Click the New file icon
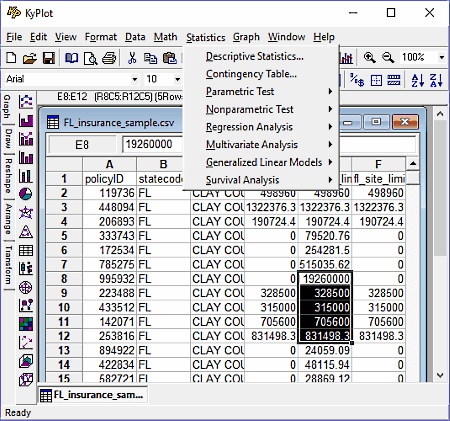 [11, 58]
